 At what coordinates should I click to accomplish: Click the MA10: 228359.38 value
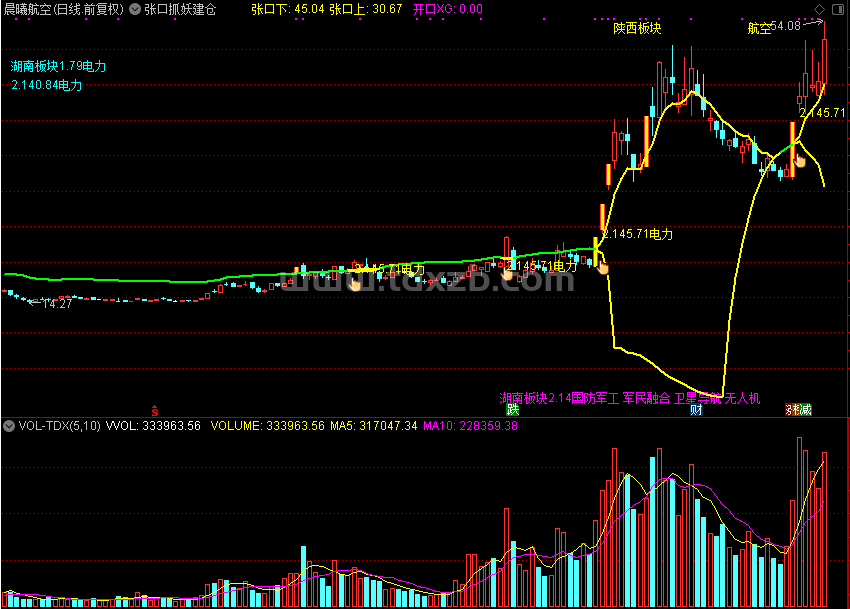click(x=470, y=426)
